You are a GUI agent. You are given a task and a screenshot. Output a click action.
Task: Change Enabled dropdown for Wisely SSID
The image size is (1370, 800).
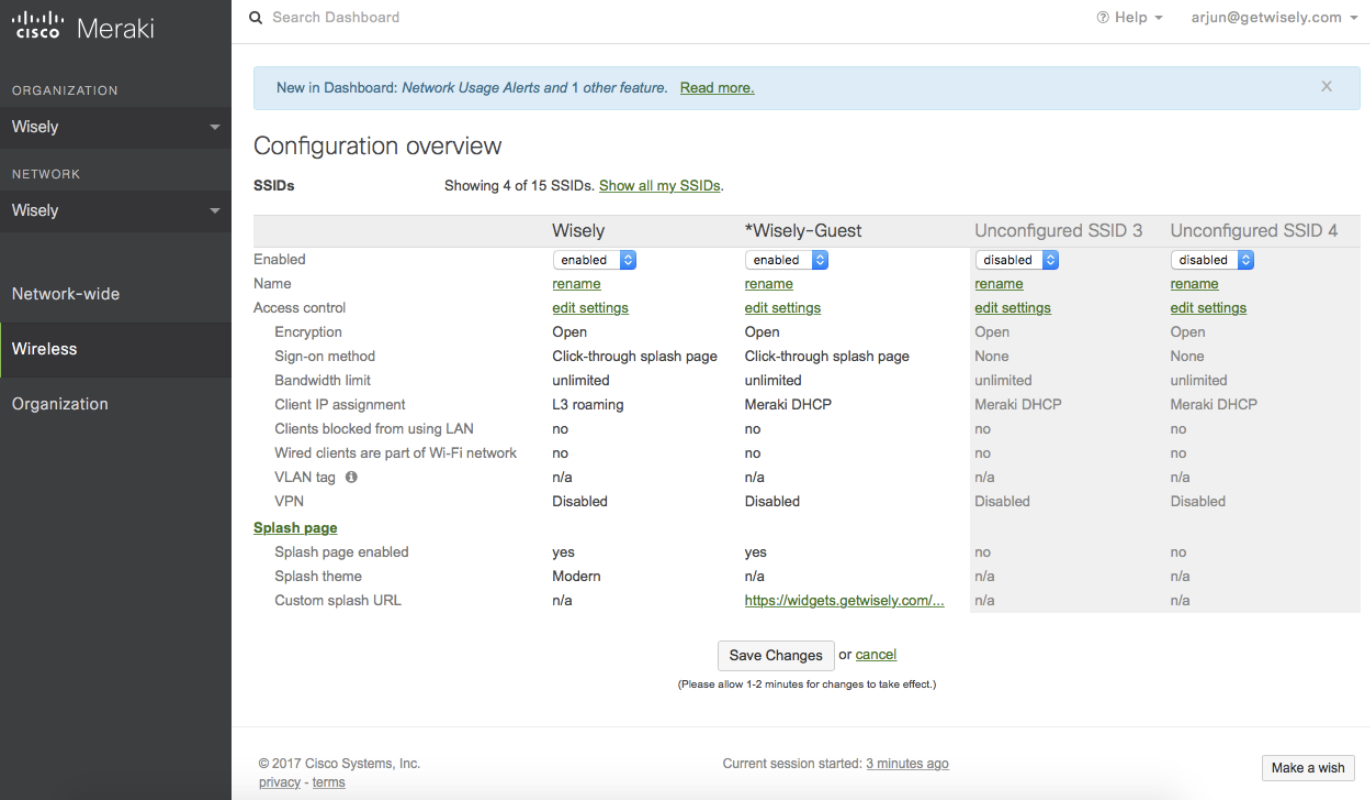pos(594,260)
